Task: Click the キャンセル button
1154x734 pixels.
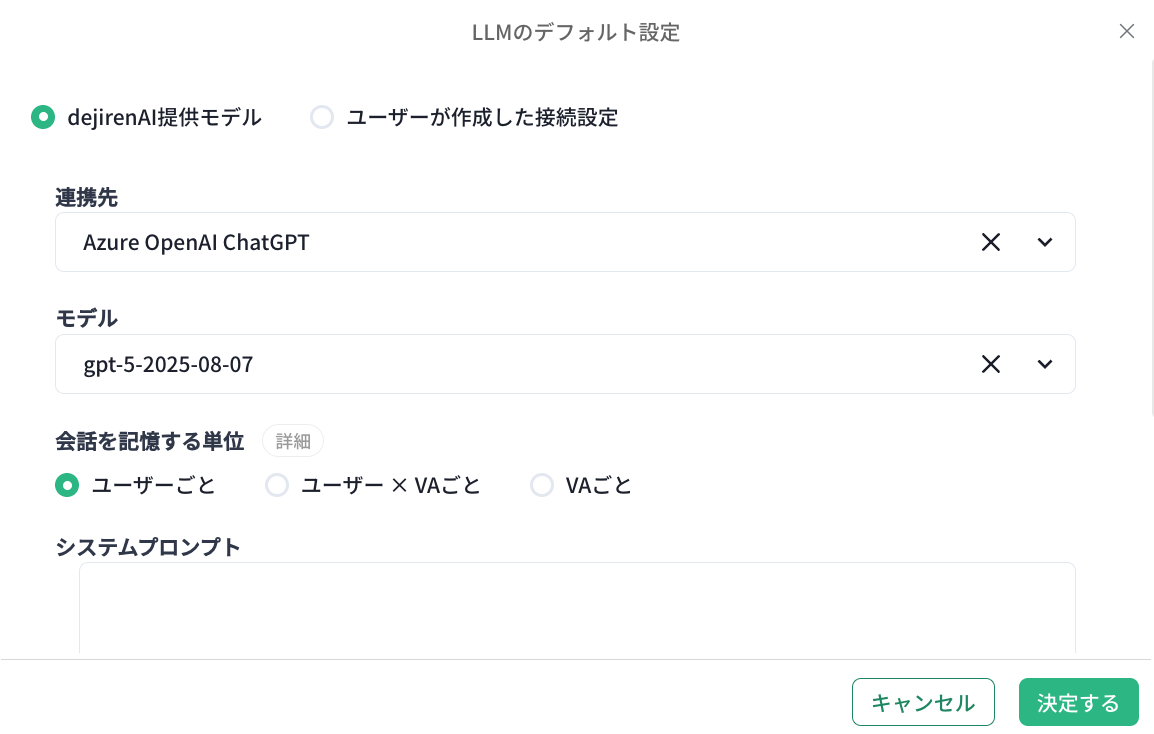Action: pos(923,702)
